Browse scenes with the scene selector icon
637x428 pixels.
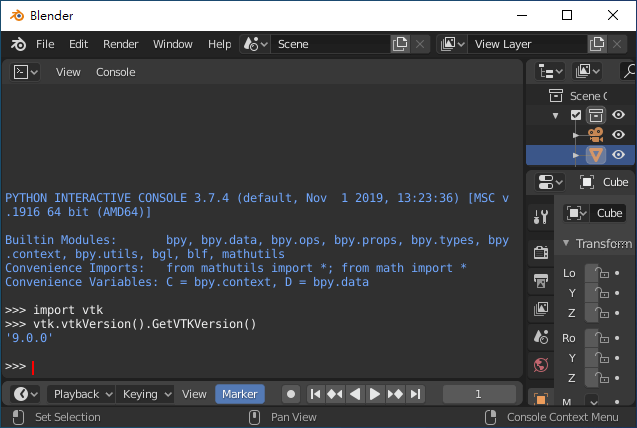(255, 44)
